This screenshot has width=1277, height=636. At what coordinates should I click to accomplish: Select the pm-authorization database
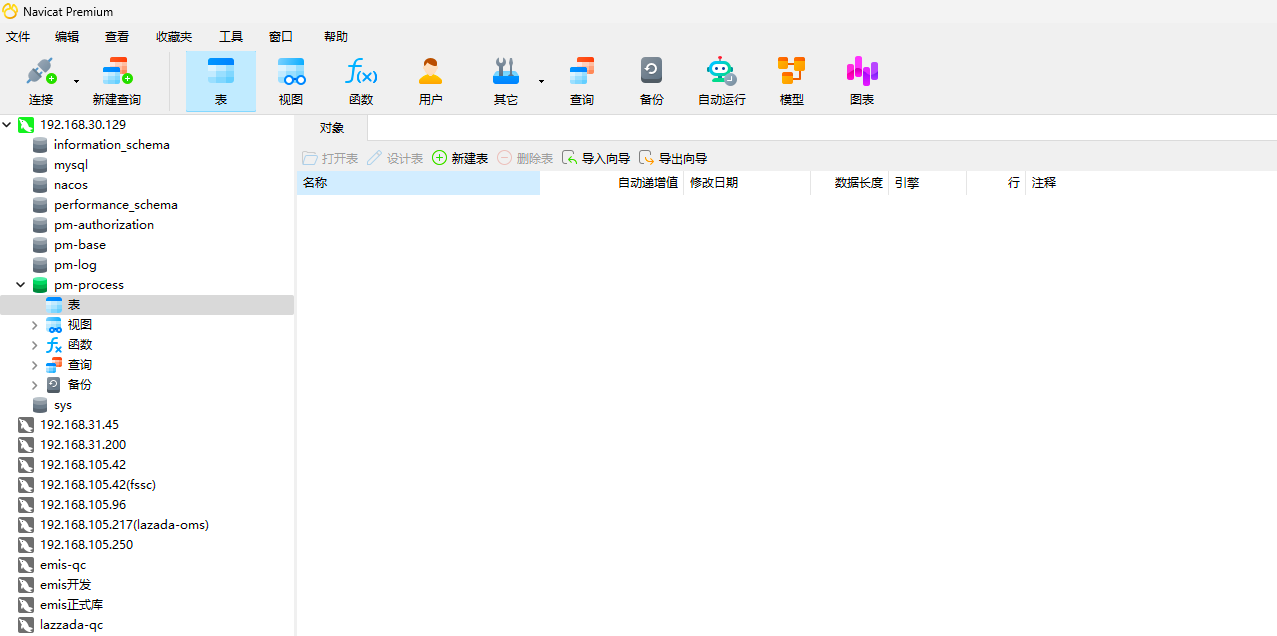[x=104, y=225]
